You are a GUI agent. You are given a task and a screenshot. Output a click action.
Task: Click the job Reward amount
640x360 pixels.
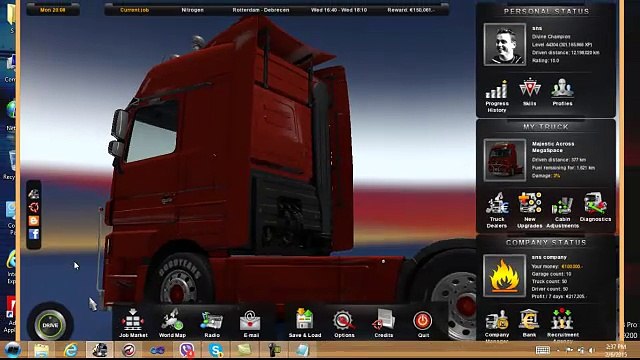[x=411, y=10]
